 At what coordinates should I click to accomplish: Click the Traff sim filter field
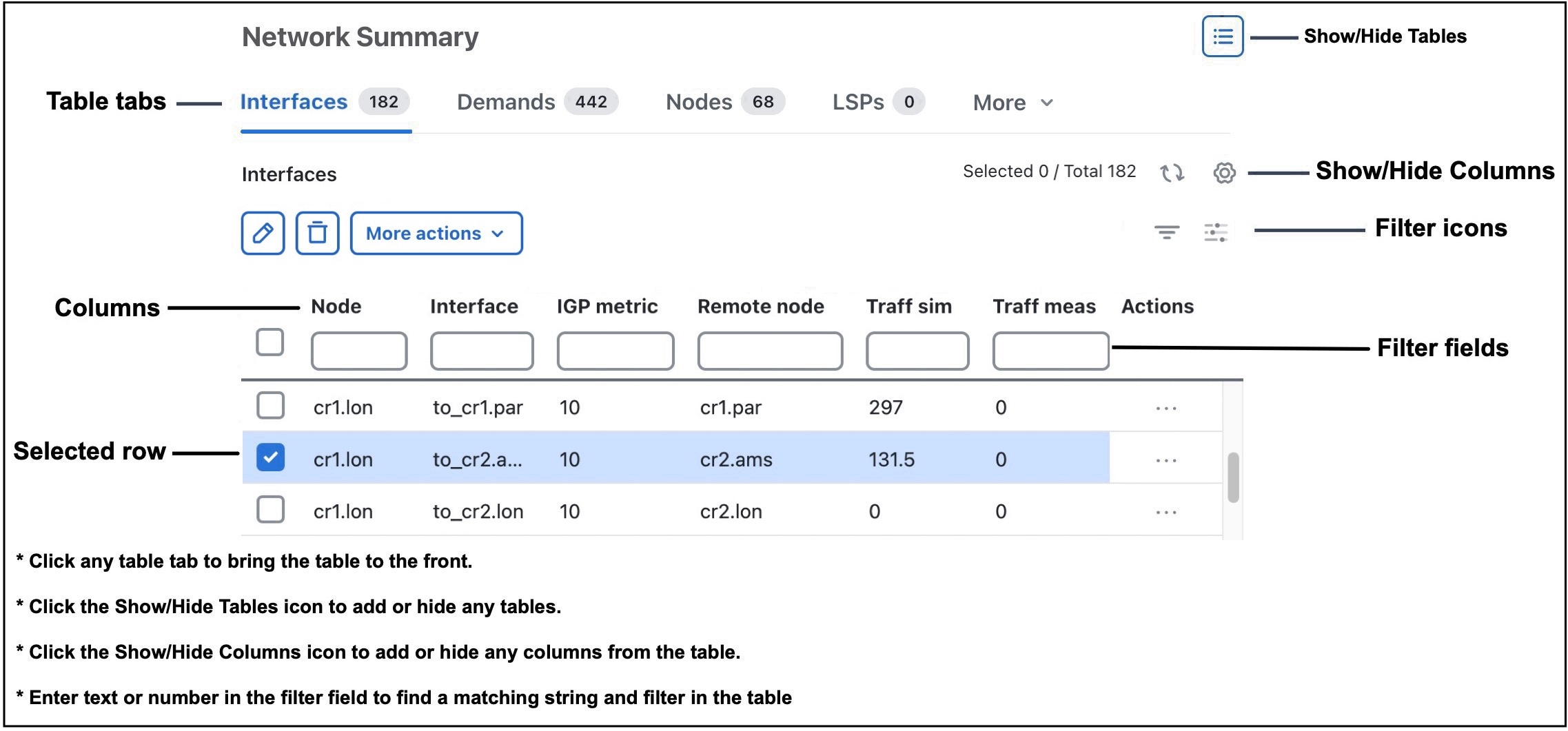(917, 351)
